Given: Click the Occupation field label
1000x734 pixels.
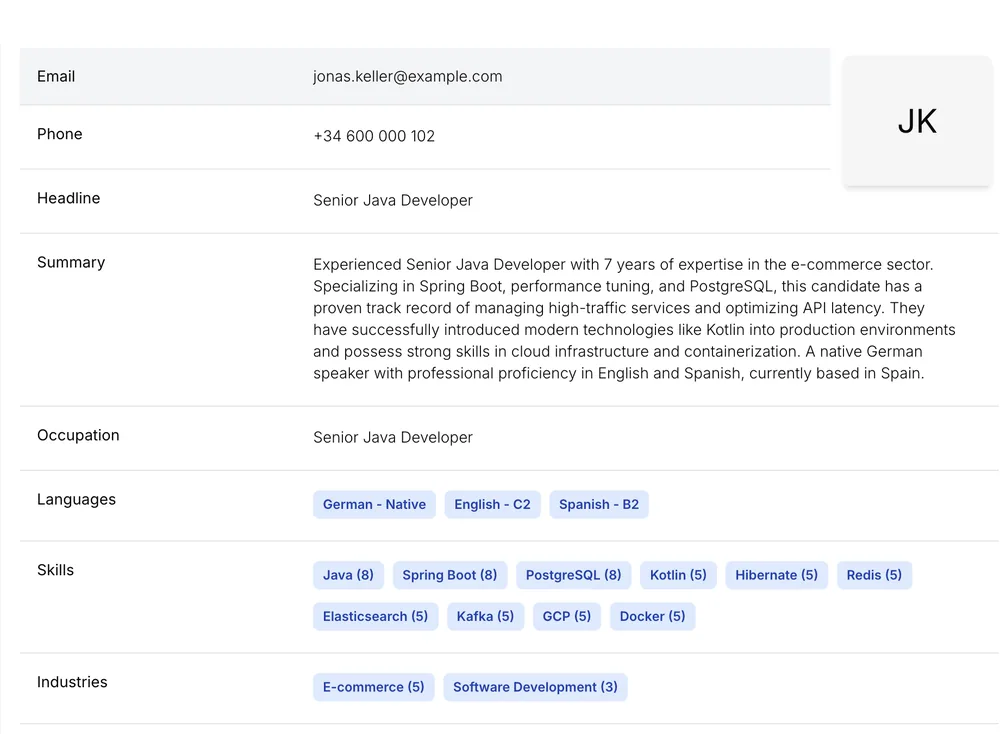Looking at the screenshot, I should [78, 436].
